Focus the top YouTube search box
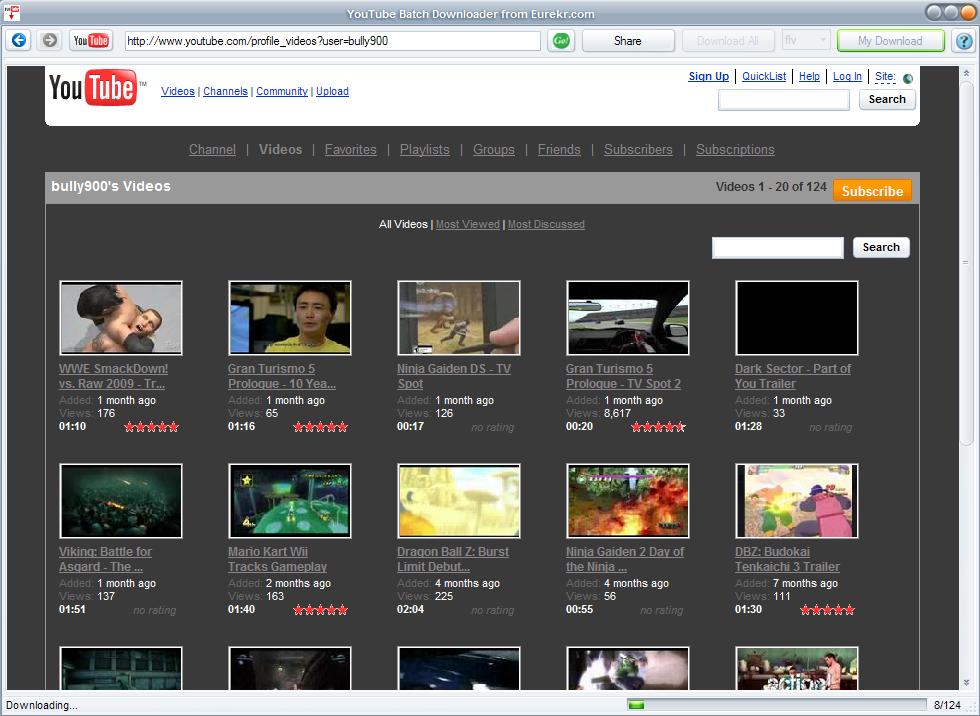Viewport: 980px width, 716px height. pos(784,100)
